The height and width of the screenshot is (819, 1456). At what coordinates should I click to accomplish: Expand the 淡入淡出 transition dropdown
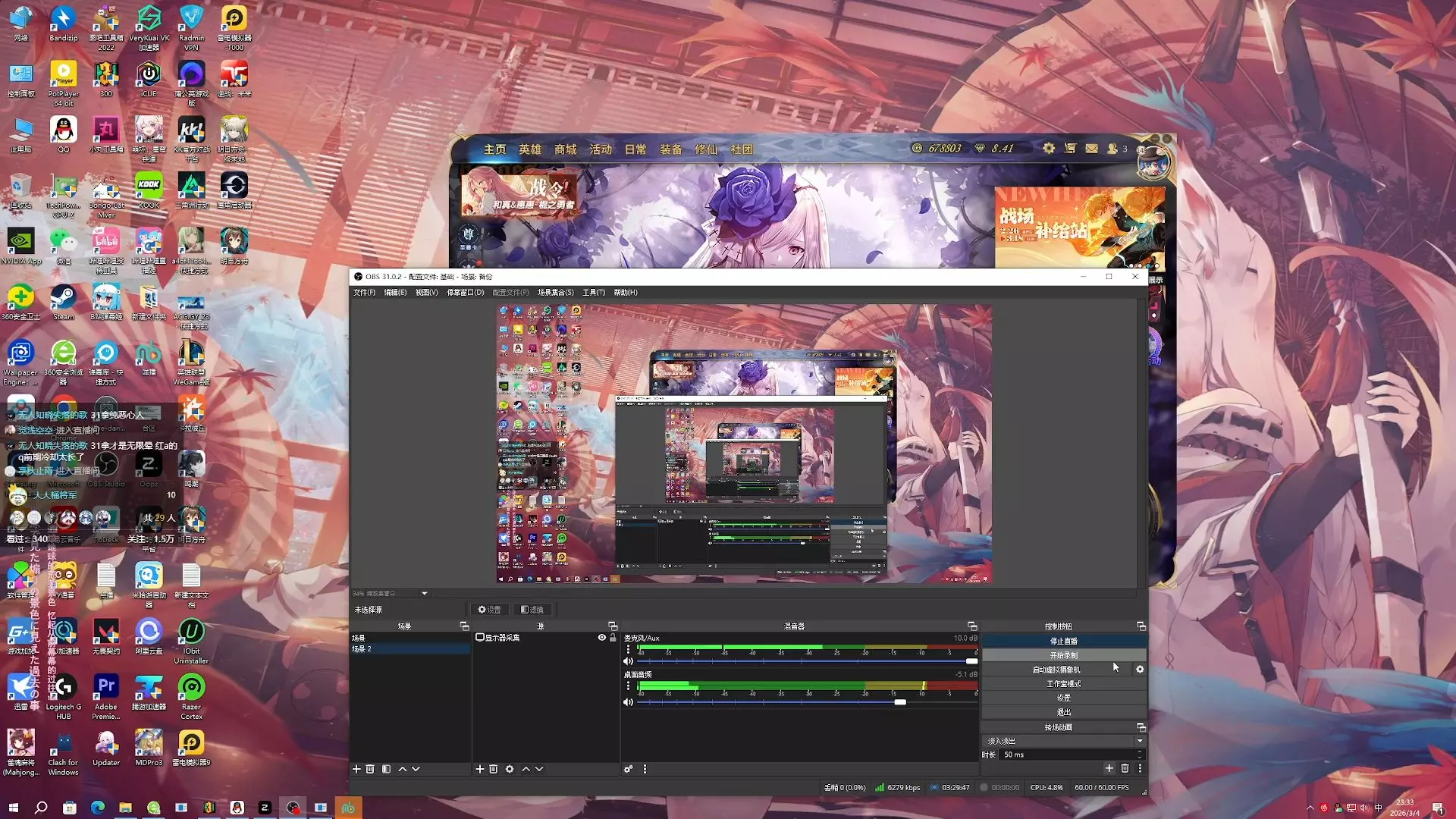click(x=1139, y=741)
